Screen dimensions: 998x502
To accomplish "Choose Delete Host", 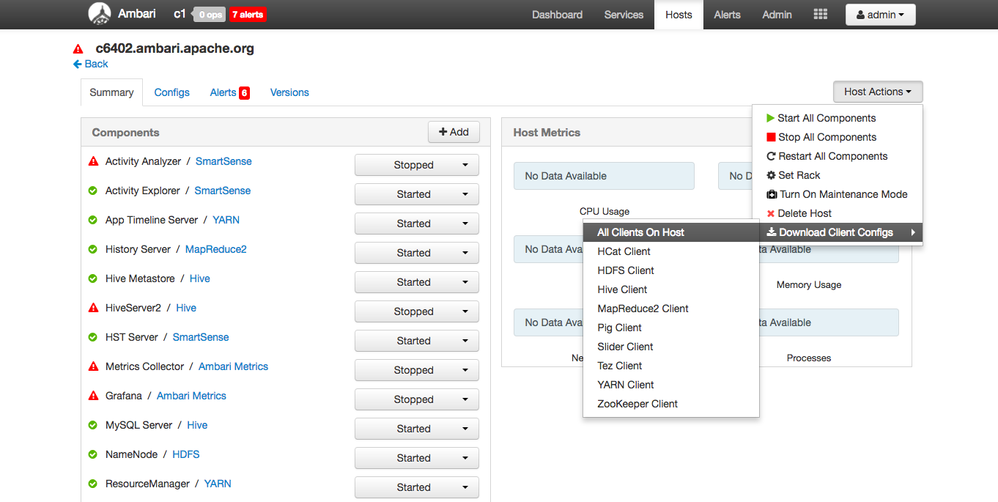I will (837, 214).
